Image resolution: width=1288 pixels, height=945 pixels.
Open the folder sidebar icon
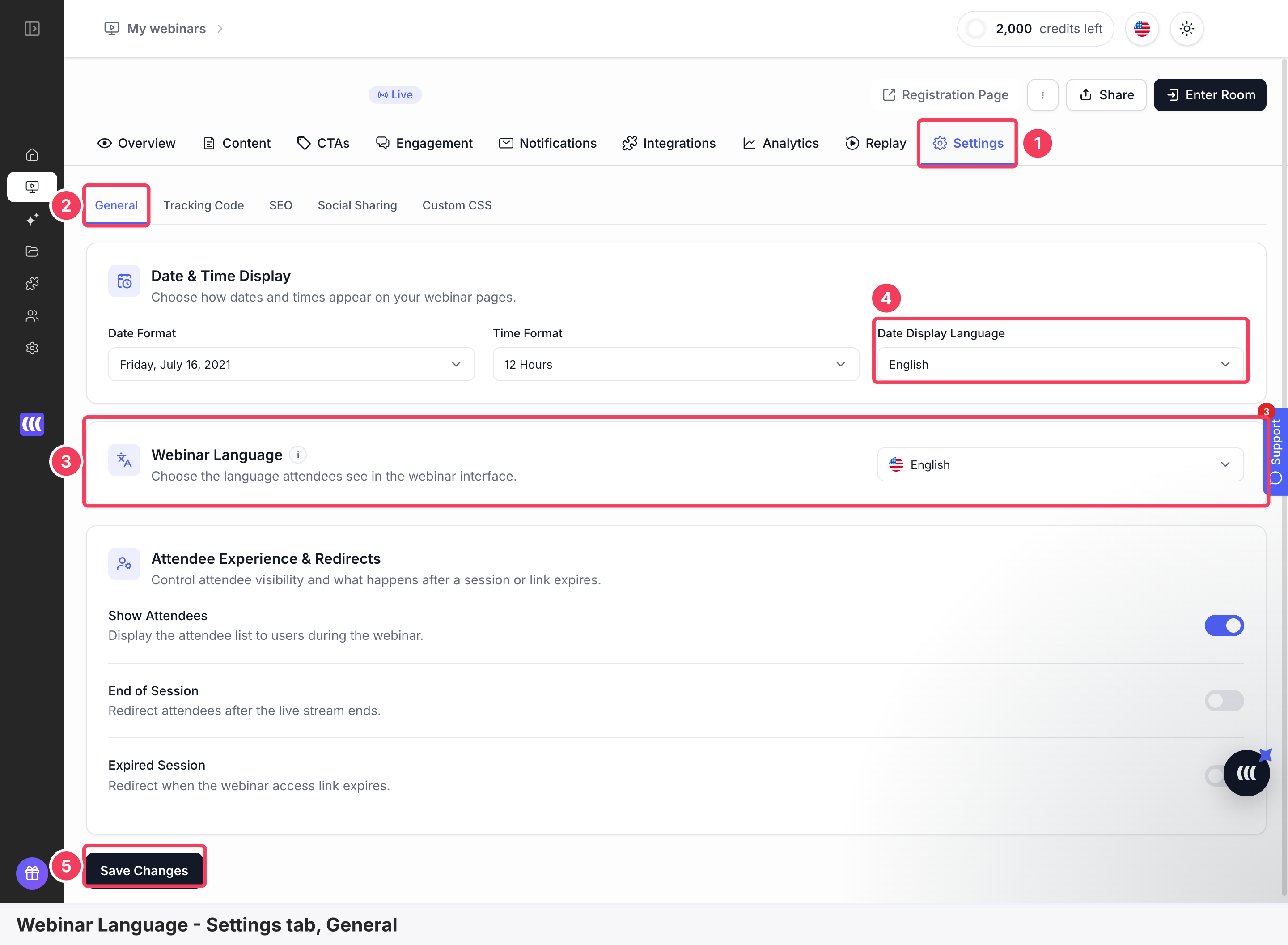(x=32, y=251)
